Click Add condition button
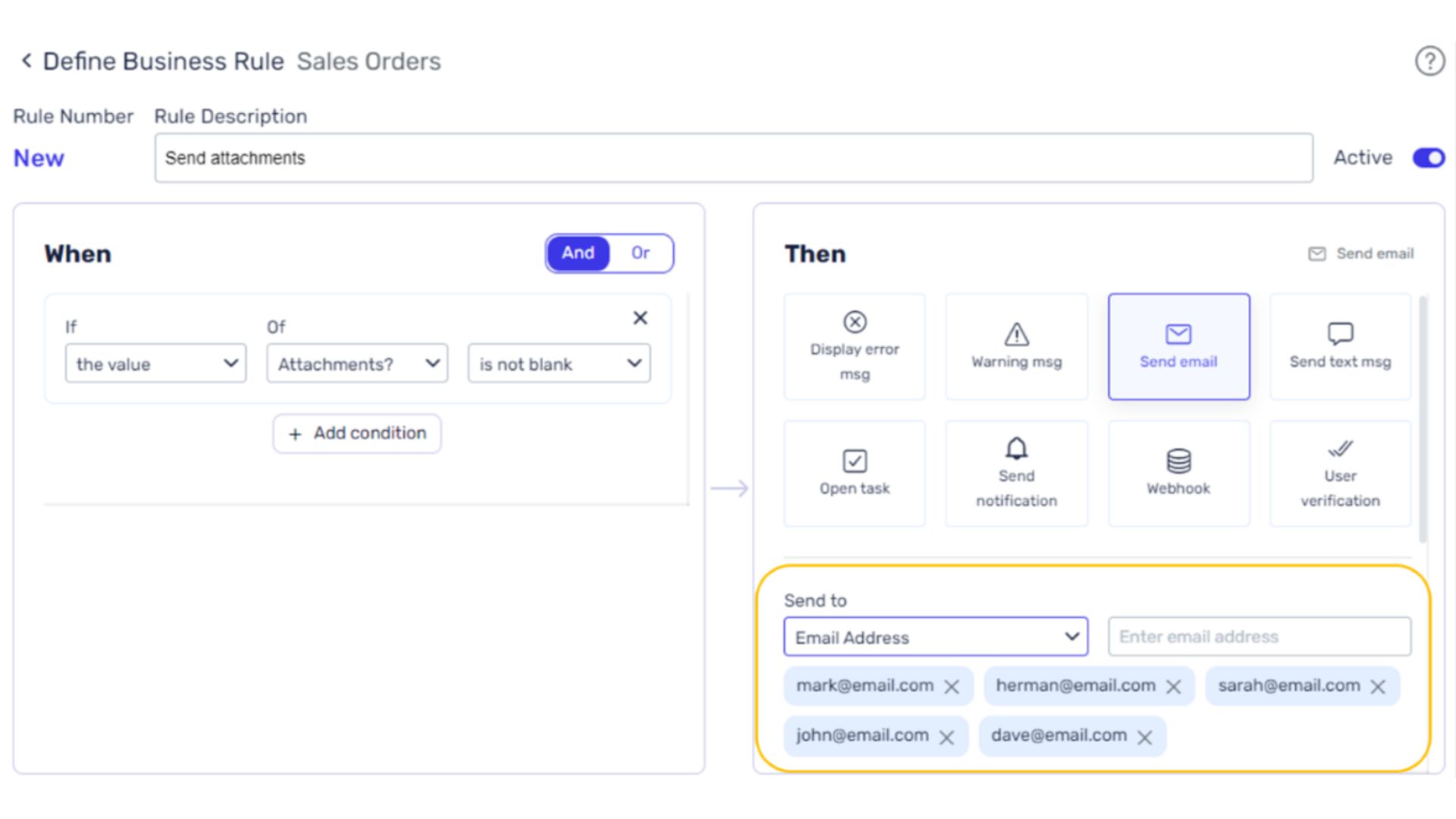 click(357, 434)
